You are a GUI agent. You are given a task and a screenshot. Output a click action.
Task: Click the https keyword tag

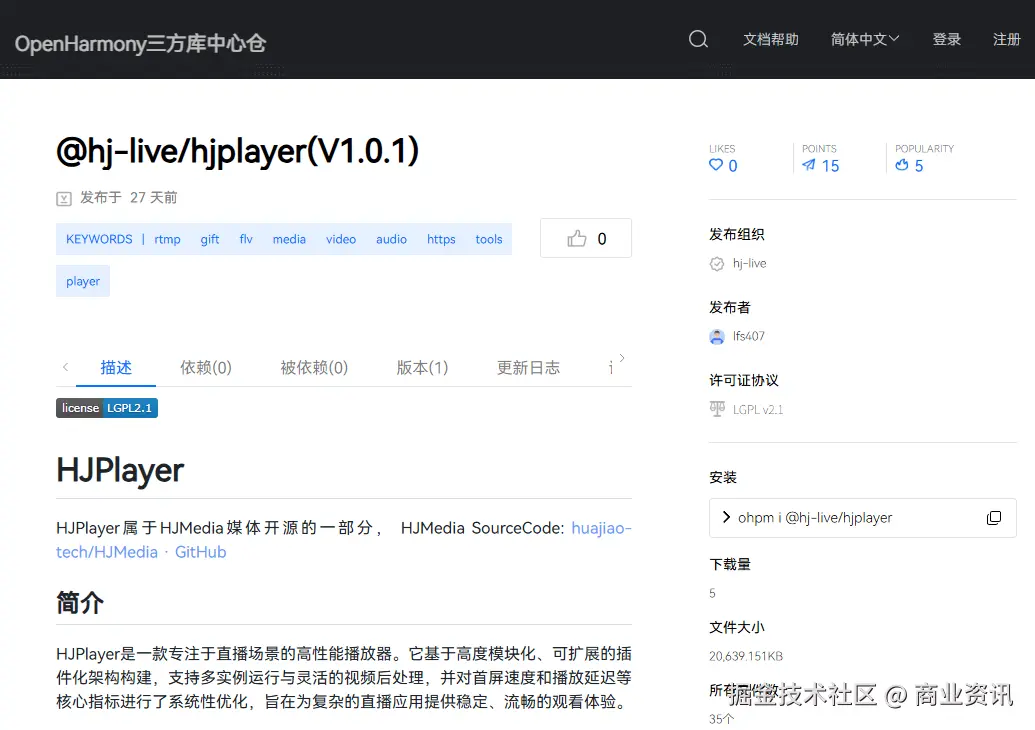click(x=441, y=239)
